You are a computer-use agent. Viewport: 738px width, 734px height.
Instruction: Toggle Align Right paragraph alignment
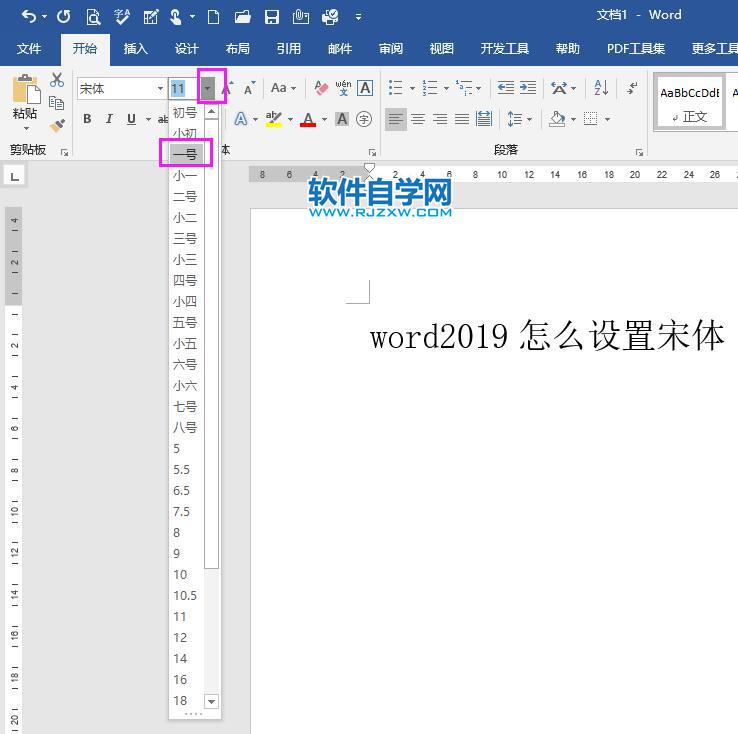pyautogui.click(x=440, y=119)
